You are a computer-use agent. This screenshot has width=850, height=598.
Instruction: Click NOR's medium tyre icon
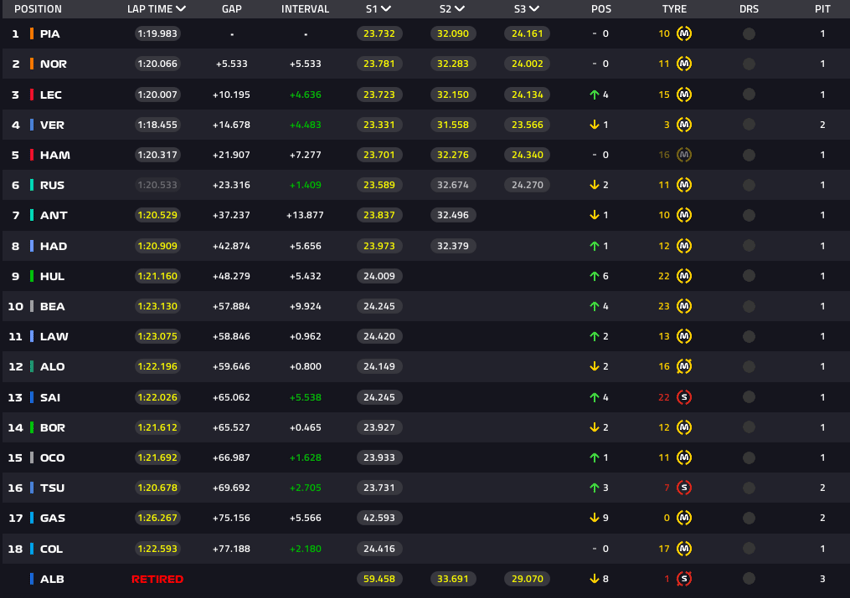click(684, 64)
